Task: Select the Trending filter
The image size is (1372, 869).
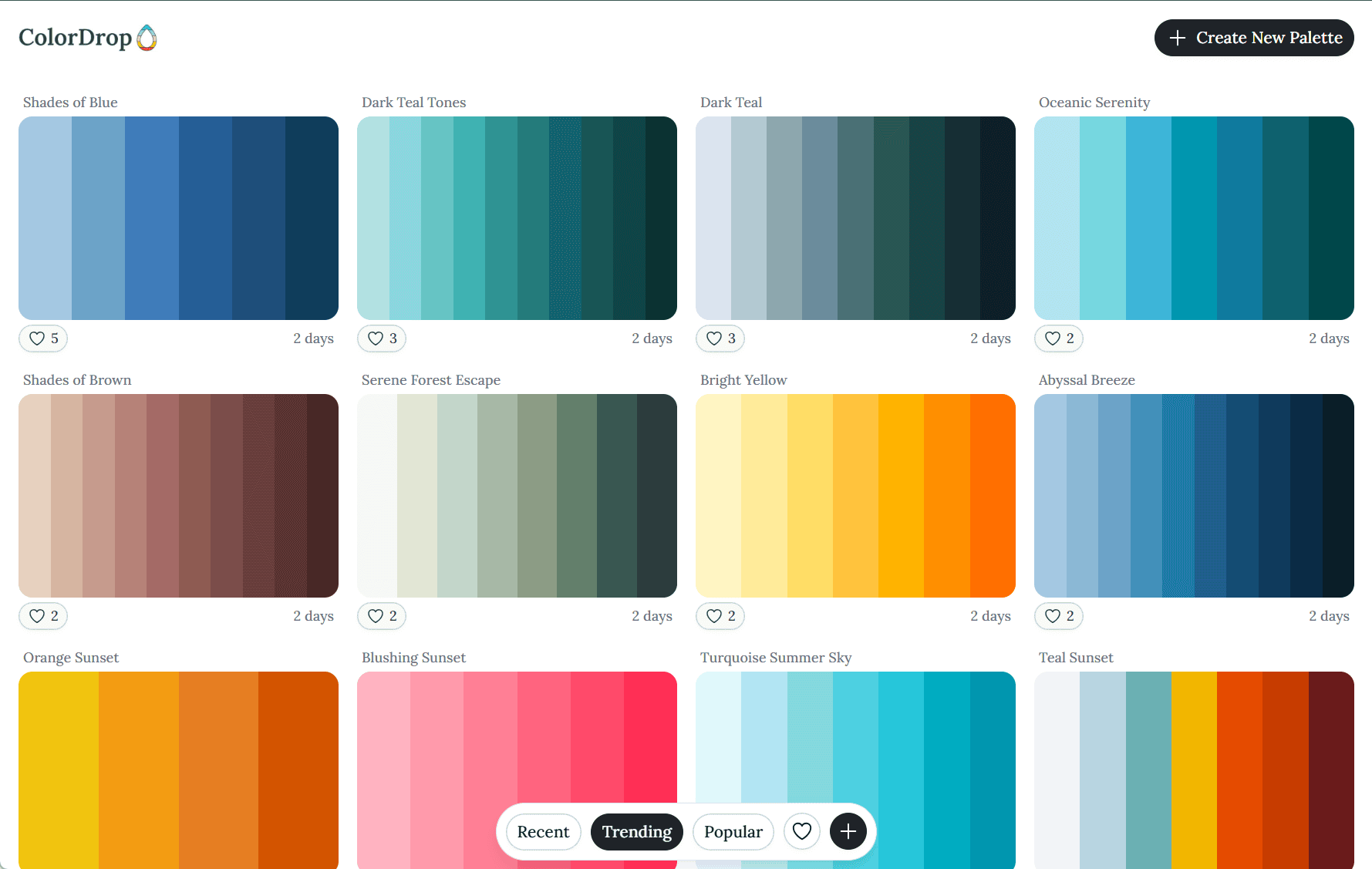Action: pos(636,831)
